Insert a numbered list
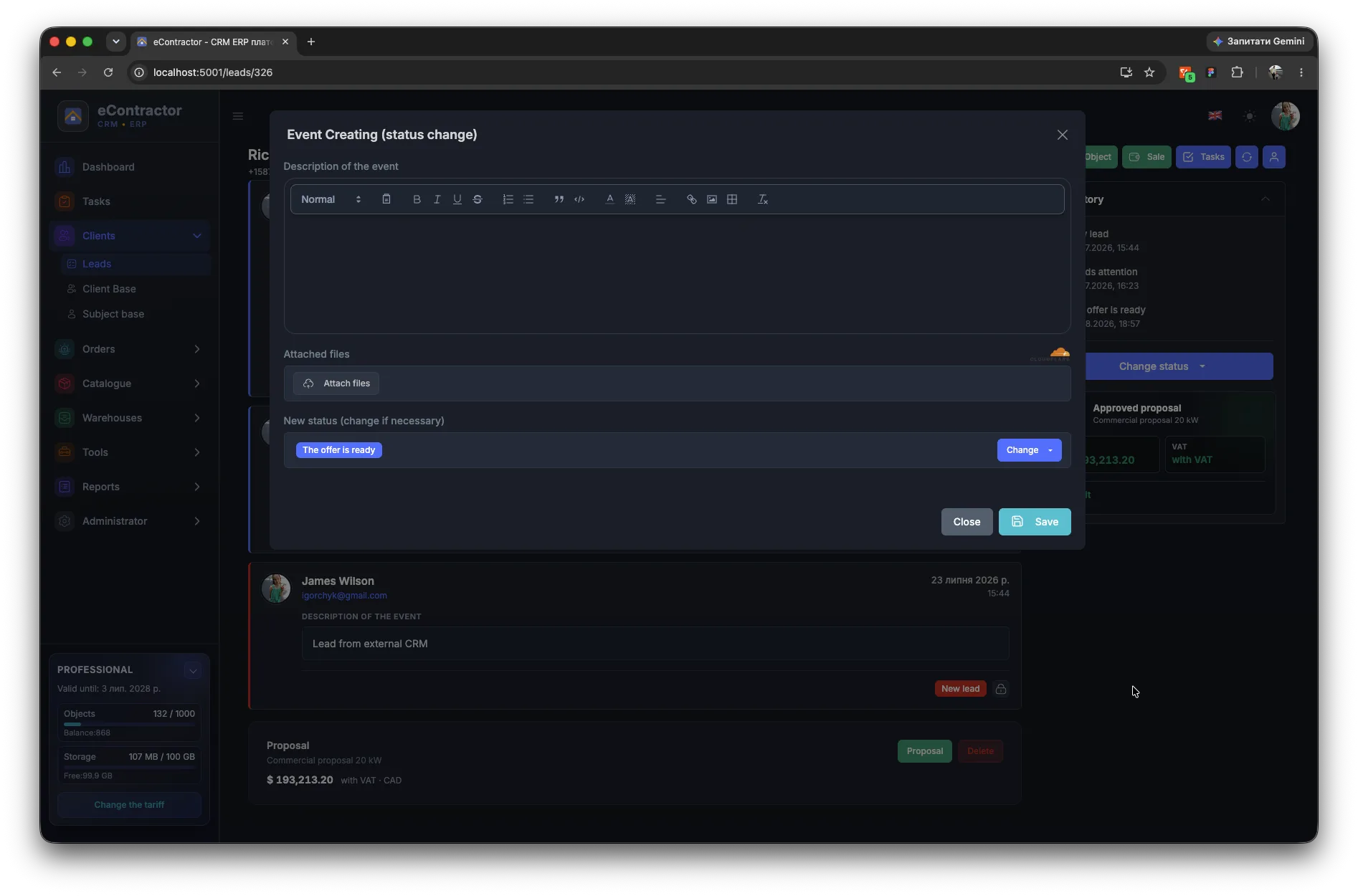Viewport: 1358px width, 896px height. tap(508, 199)
